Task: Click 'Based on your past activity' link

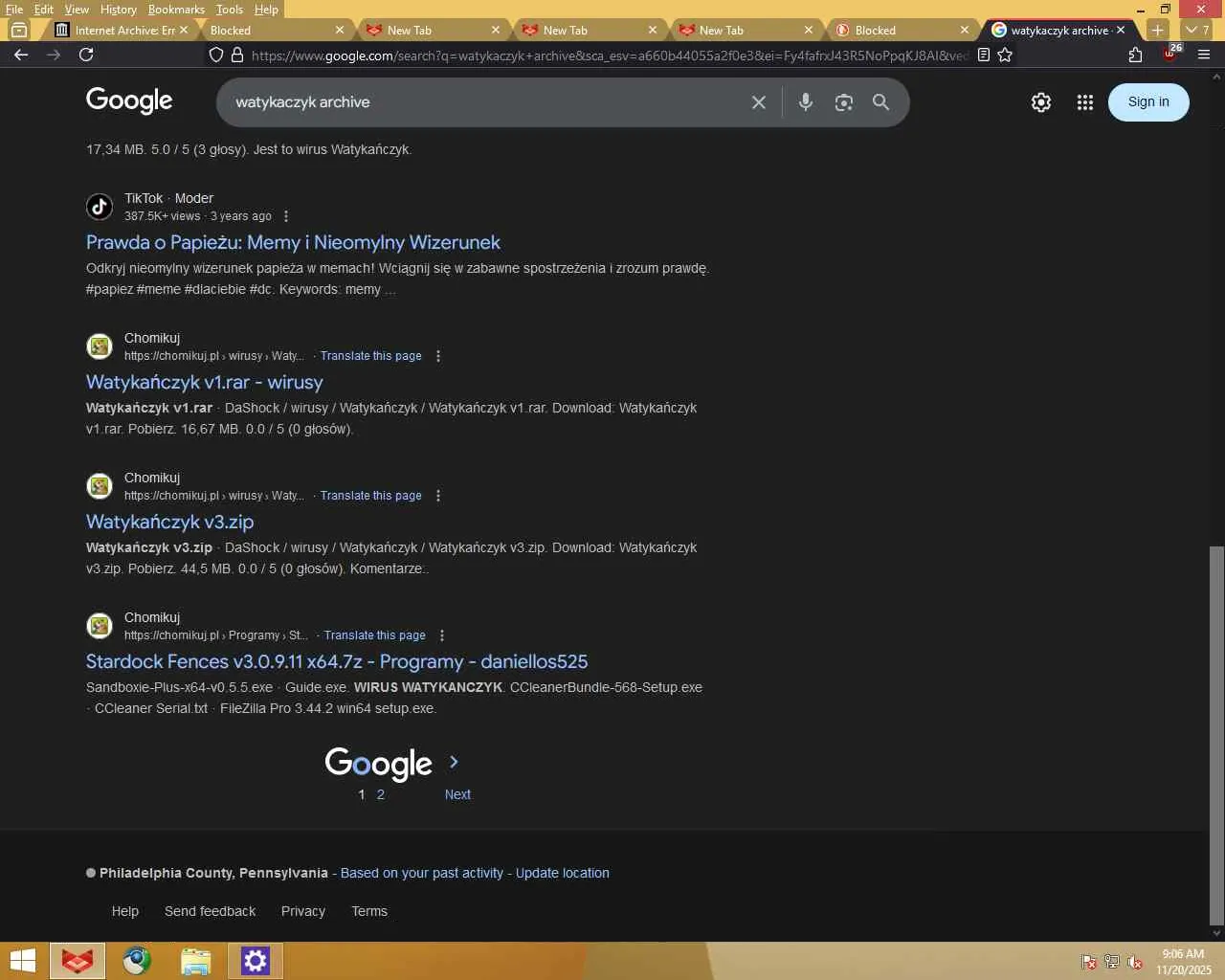Action: (422, 873)
